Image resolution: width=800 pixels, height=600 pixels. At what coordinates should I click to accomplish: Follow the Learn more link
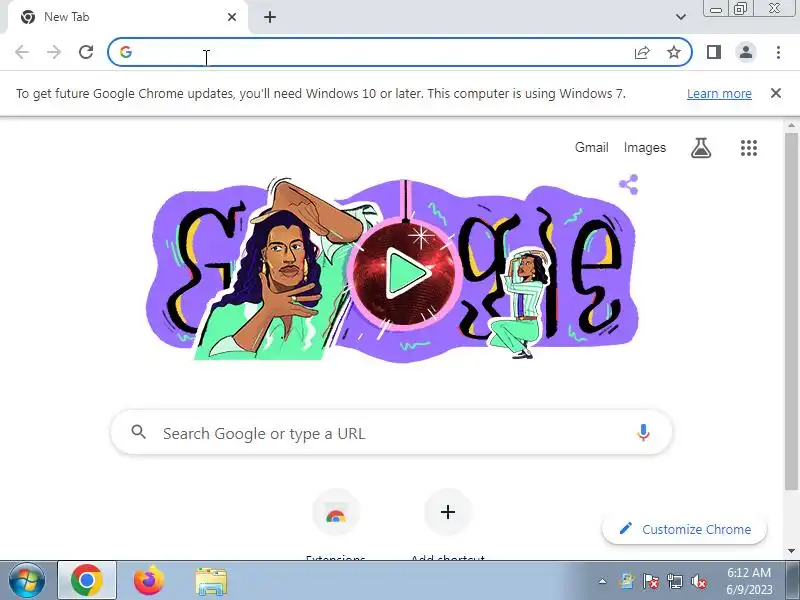719,94
